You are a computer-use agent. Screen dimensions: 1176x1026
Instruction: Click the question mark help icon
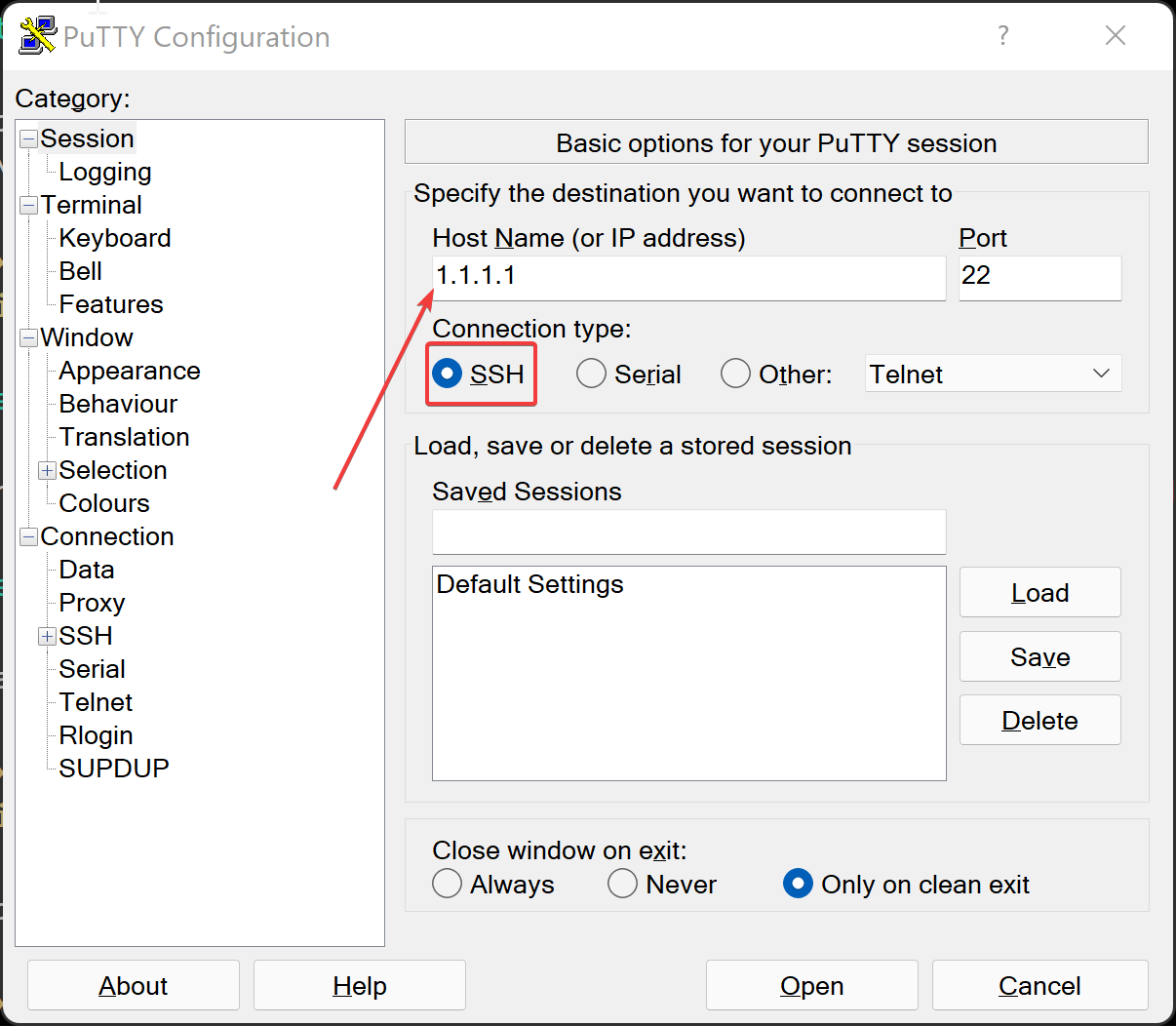click(x=1002, y=36)
